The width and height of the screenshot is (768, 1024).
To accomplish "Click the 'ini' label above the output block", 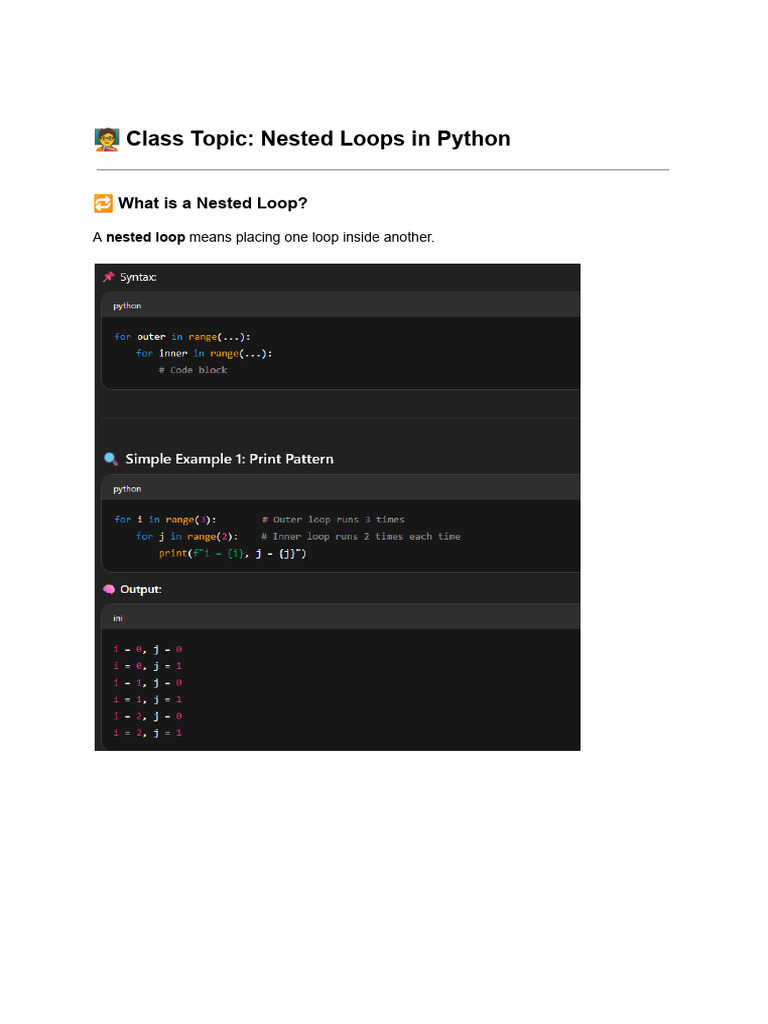I will [118, 618].
